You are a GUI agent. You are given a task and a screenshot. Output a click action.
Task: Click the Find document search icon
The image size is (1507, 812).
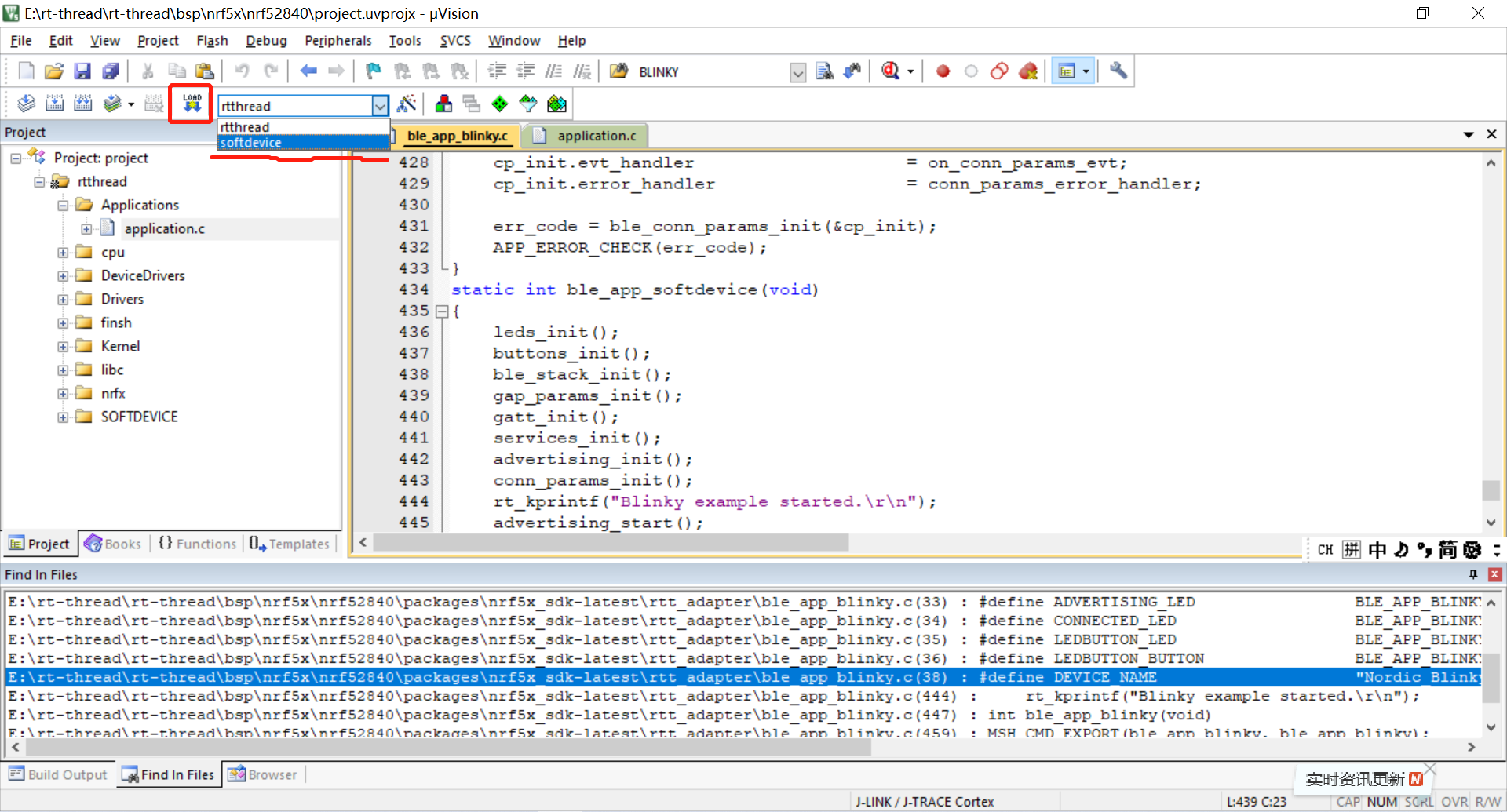[824, 71]
